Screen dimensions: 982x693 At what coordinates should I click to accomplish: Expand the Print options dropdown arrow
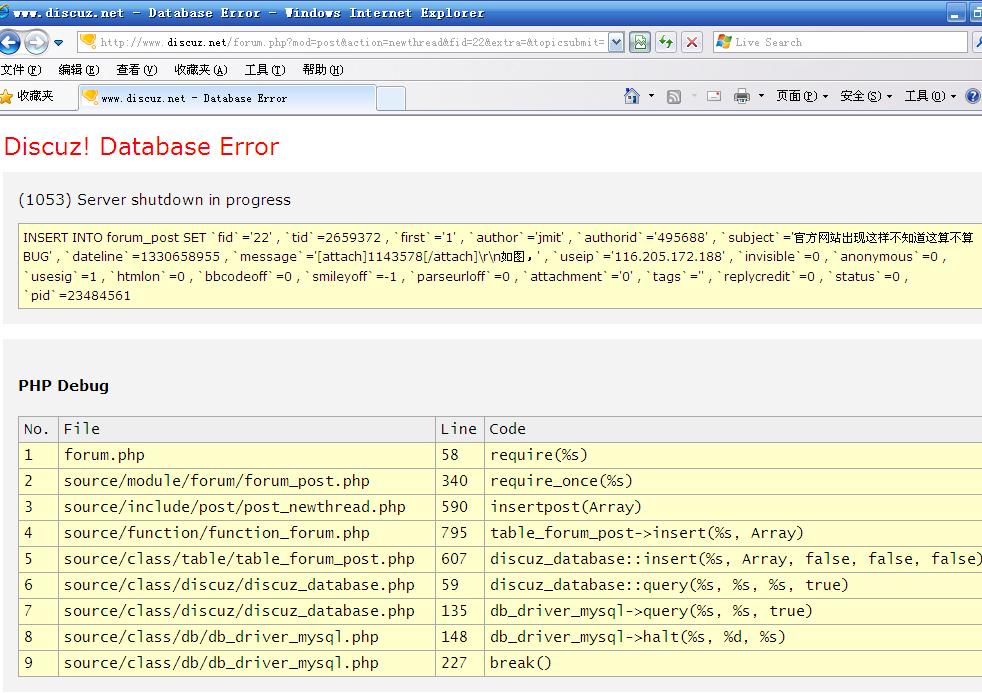[x=762, y=96]
